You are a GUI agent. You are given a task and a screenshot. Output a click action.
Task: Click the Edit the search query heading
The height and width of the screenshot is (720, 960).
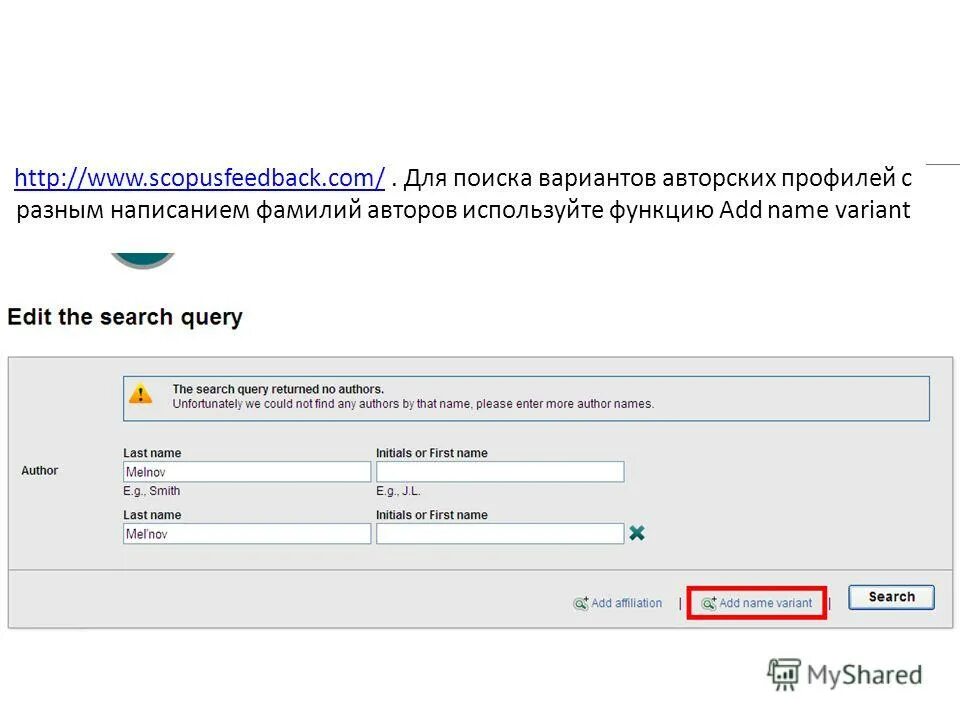(125, 317)
